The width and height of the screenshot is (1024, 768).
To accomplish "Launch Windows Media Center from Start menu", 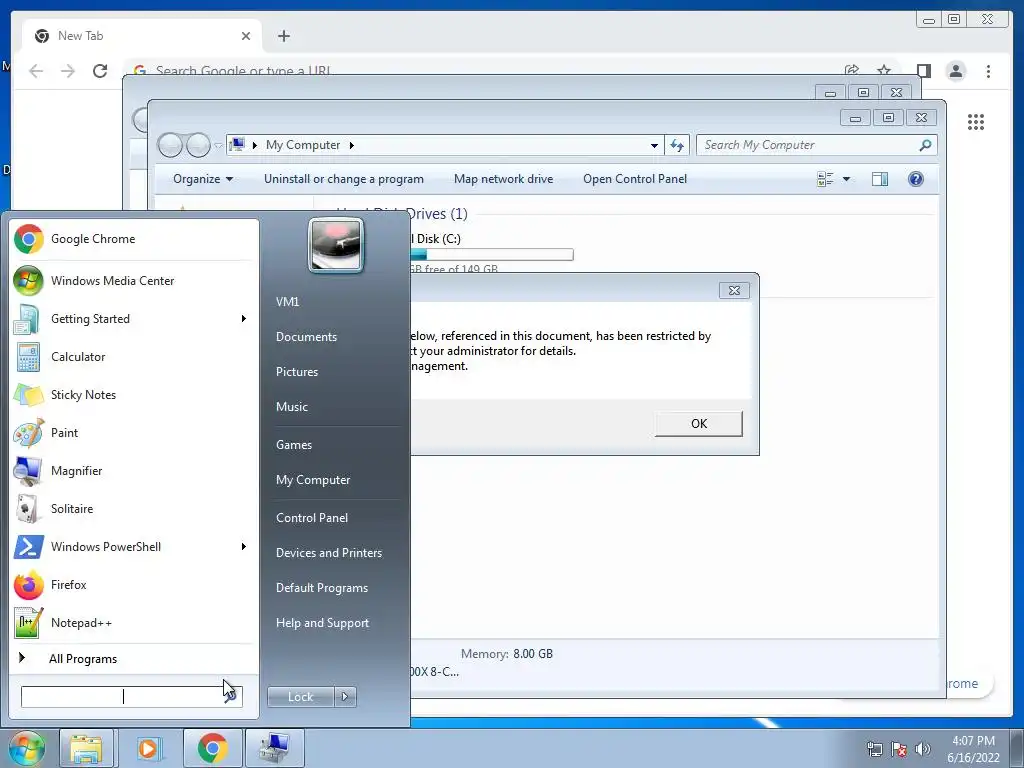I will (x=134, y=281).
